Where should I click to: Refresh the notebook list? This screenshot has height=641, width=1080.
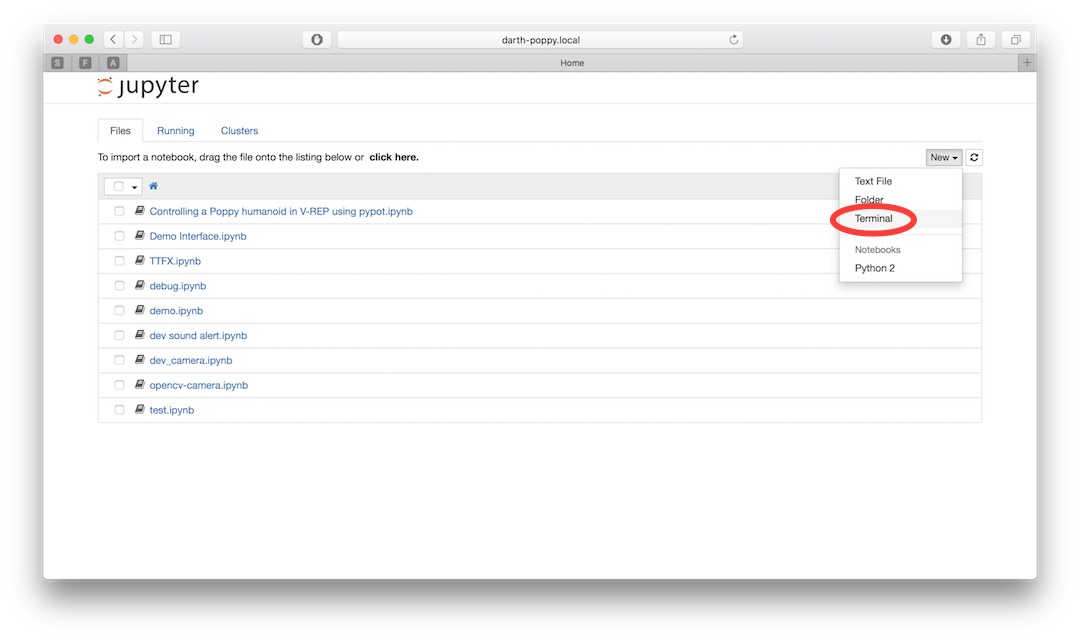[974, 158]
